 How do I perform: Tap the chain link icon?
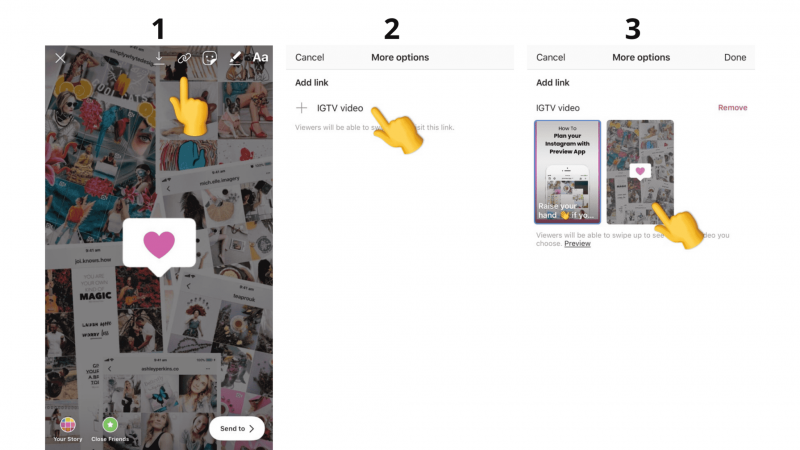click(184, 58)
